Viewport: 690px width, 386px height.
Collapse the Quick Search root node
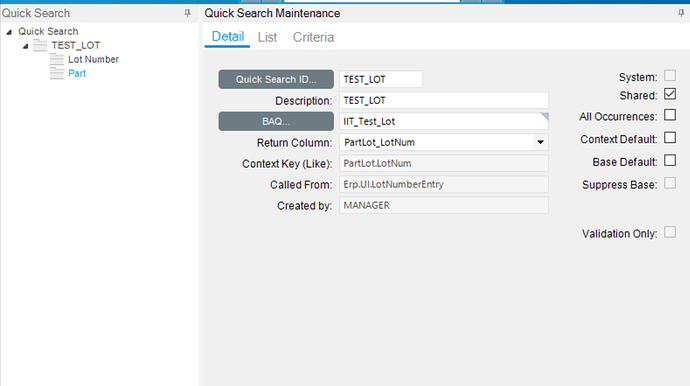[9, 32]
